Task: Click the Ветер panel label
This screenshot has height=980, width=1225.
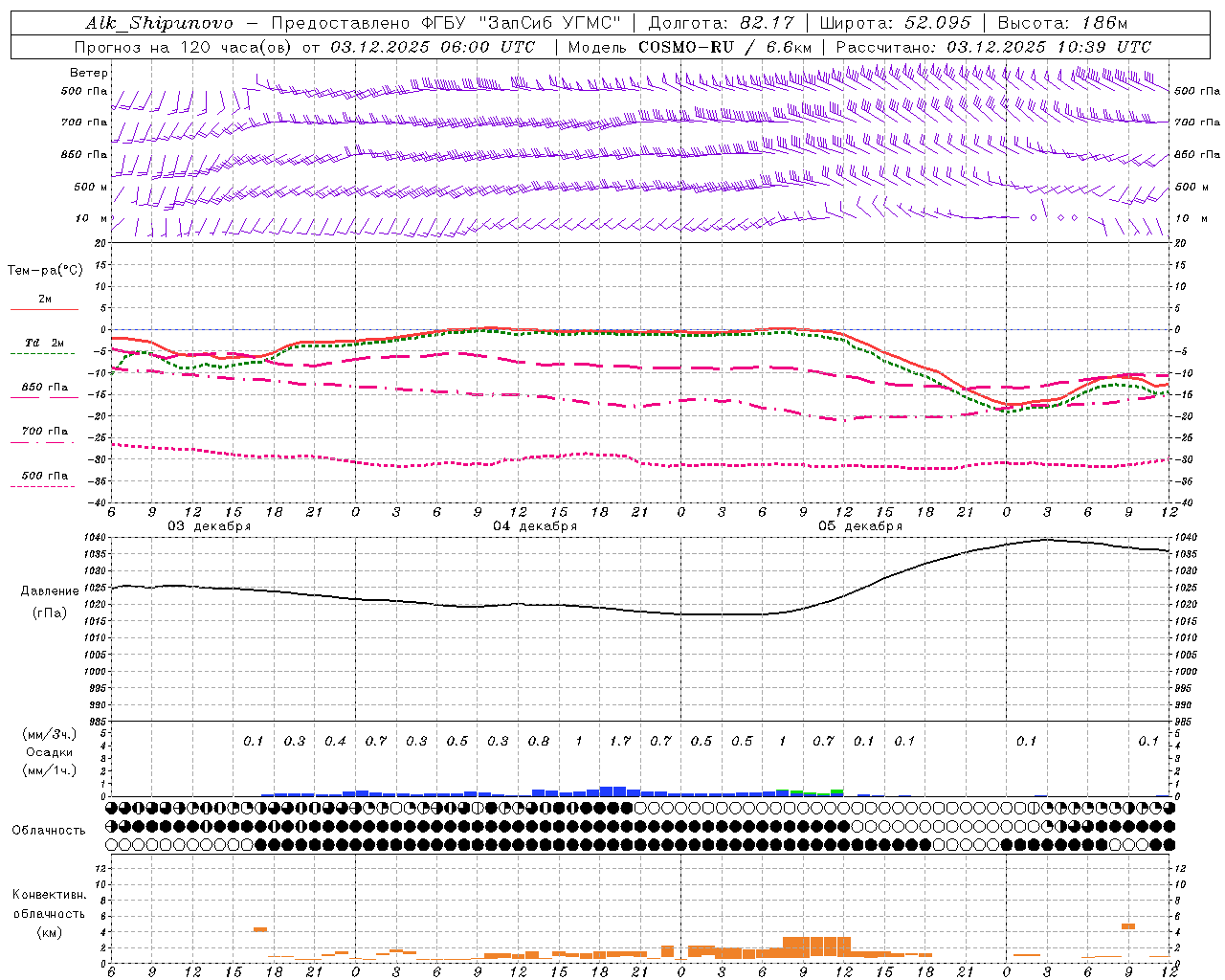Action: pyautogui.click(x=89, y=73)
